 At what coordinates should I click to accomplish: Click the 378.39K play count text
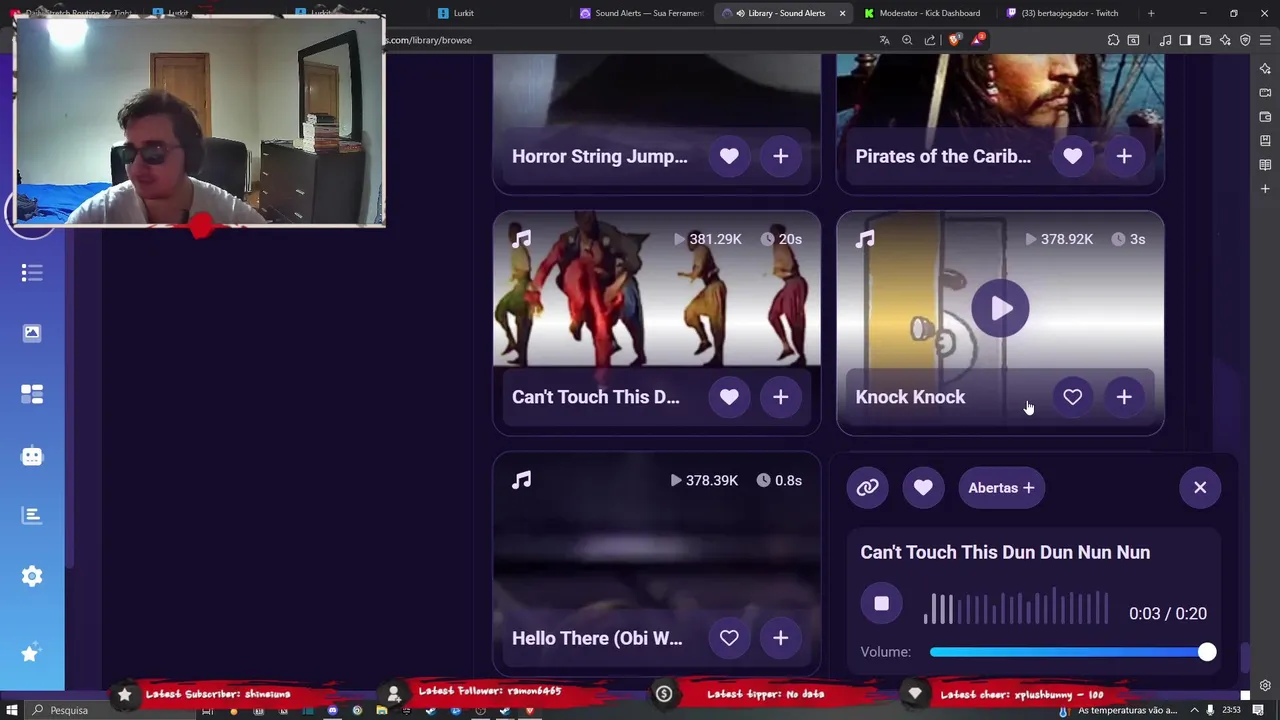712,480
